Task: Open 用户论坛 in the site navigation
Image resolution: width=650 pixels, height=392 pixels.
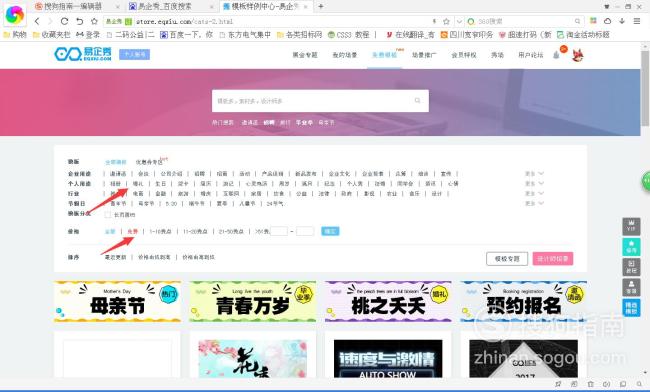Action: (x=531, y=55)
